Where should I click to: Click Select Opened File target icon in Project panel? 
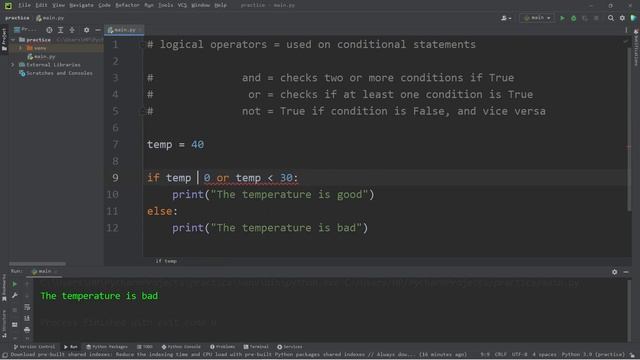49,30
